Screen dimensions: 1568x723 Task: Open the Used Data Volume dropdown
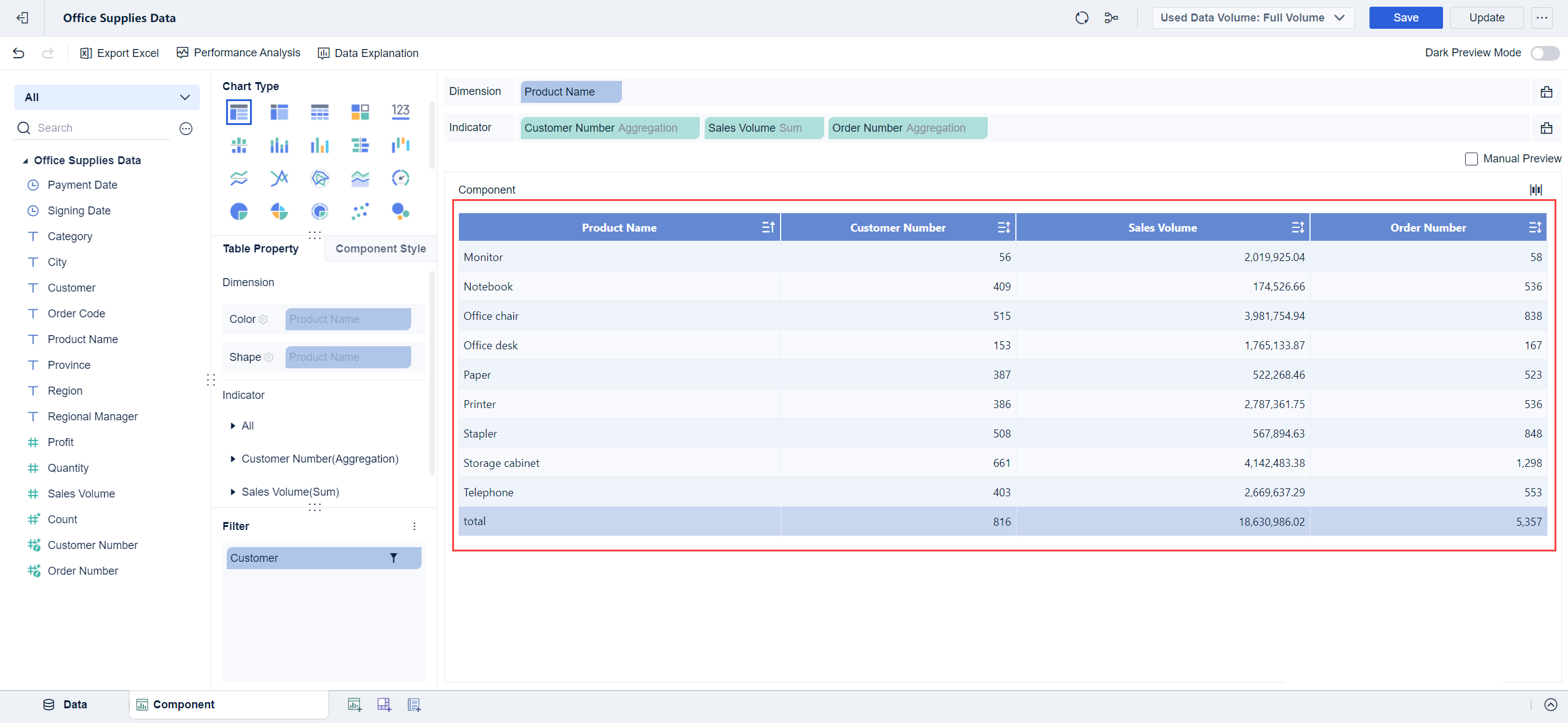click(1252, 18)
